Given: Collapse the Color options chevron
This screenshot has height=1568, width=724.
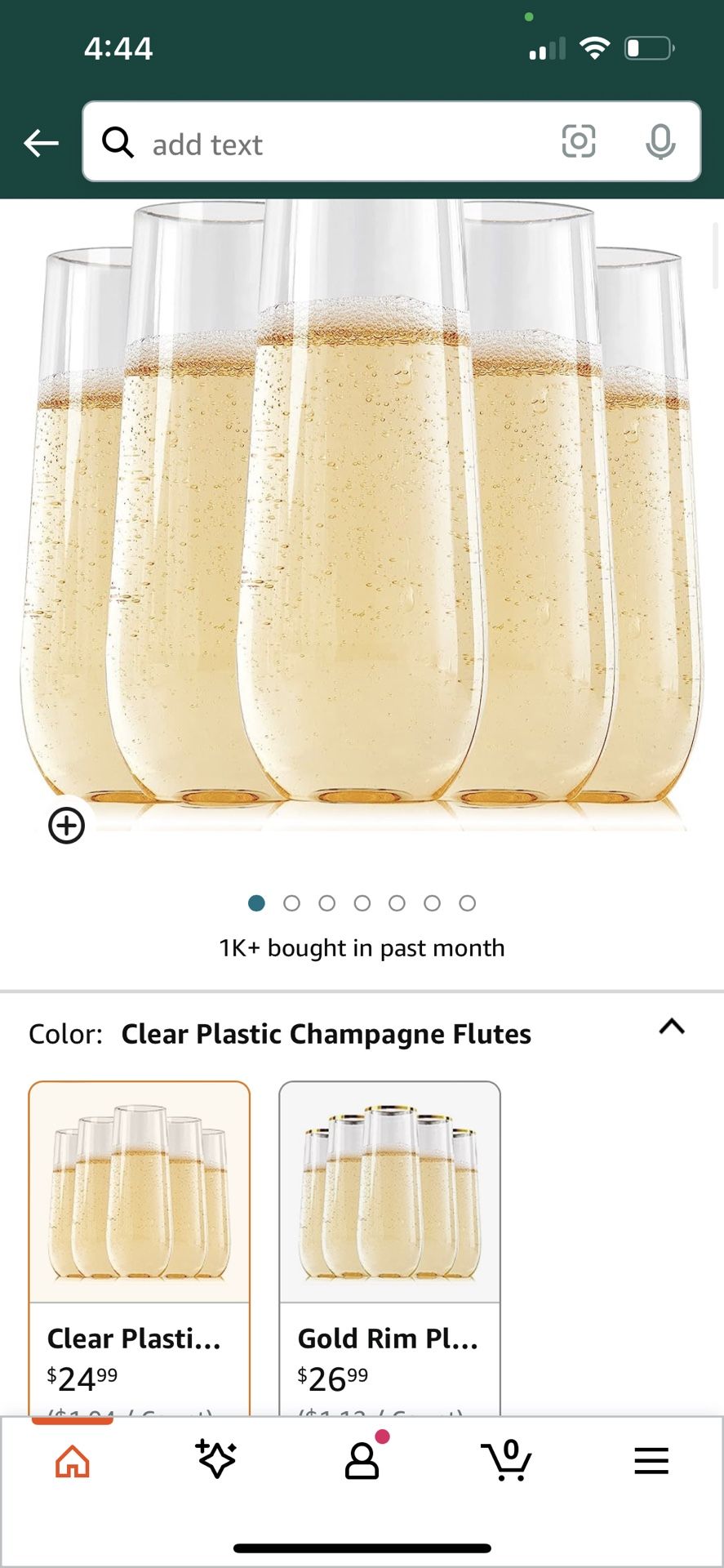Looking at the screenshot, I should [671, 1027].
